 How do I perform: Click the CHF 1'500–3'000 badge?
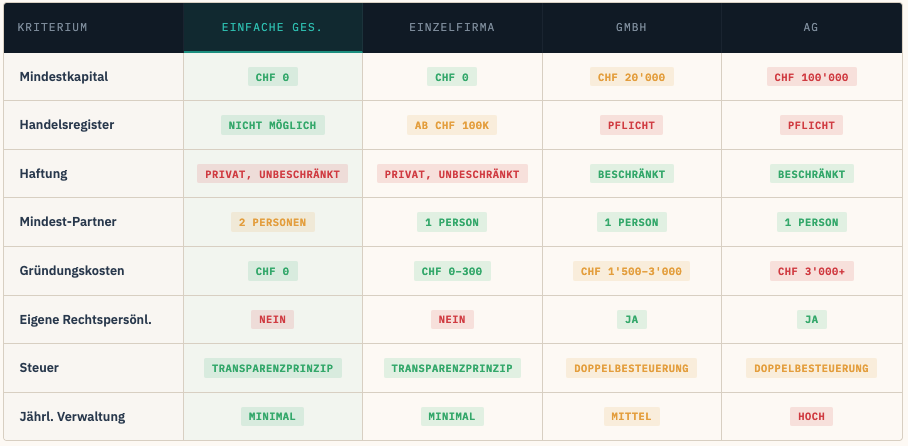(631, 271)
